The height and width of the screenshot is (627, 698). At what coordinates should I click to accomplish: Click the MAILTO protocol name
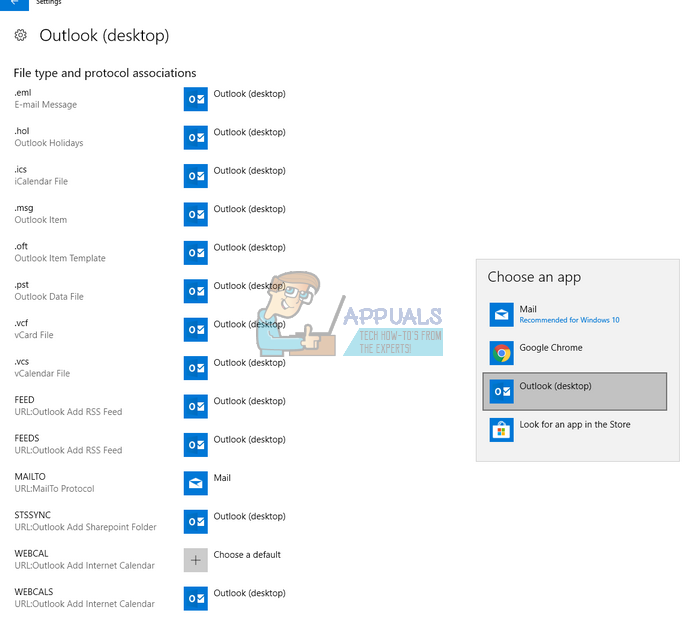(x=30, y=477)
